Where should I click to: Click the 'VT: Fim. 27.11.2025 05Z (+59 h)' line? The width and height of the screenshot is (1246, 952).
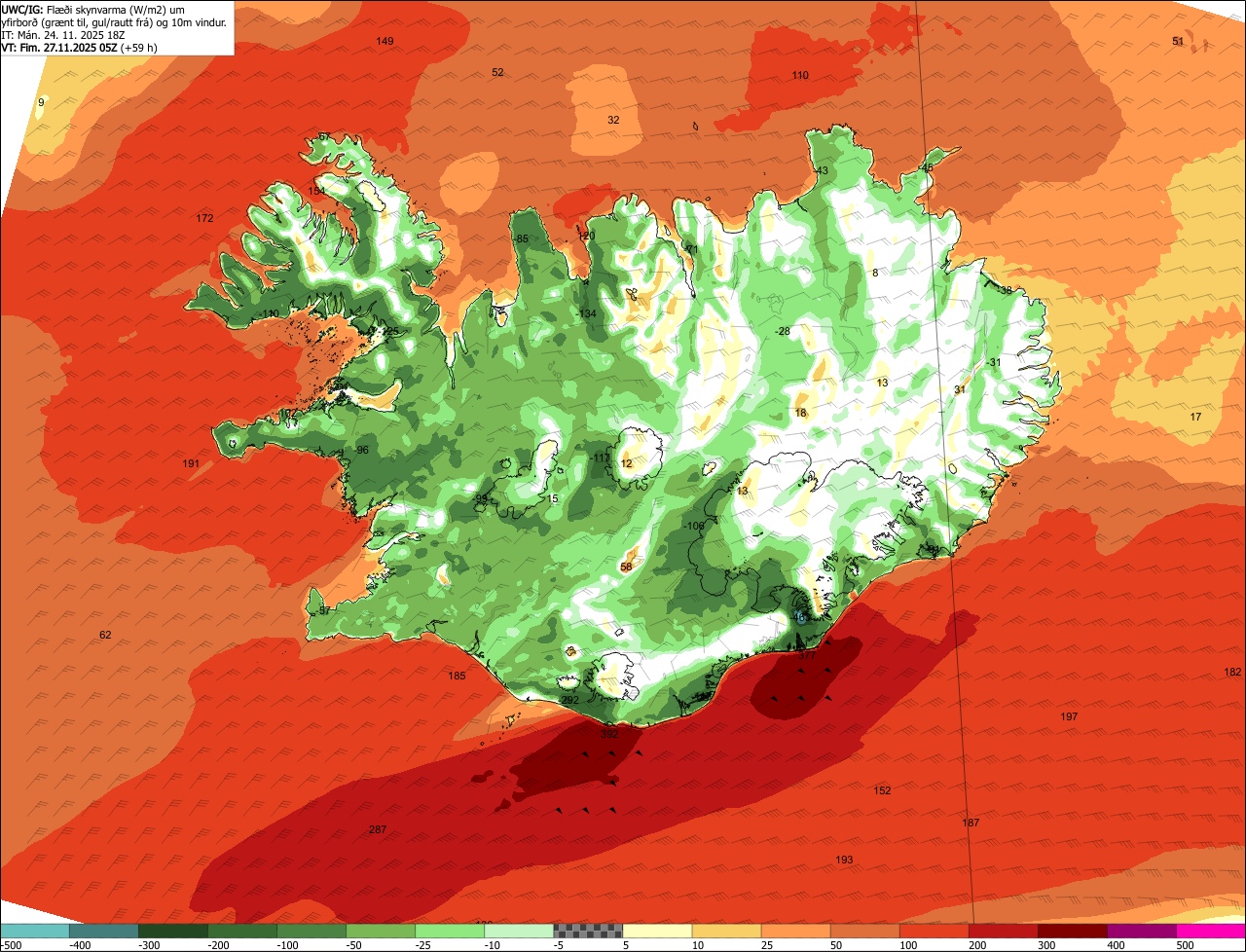coord(80,47)
